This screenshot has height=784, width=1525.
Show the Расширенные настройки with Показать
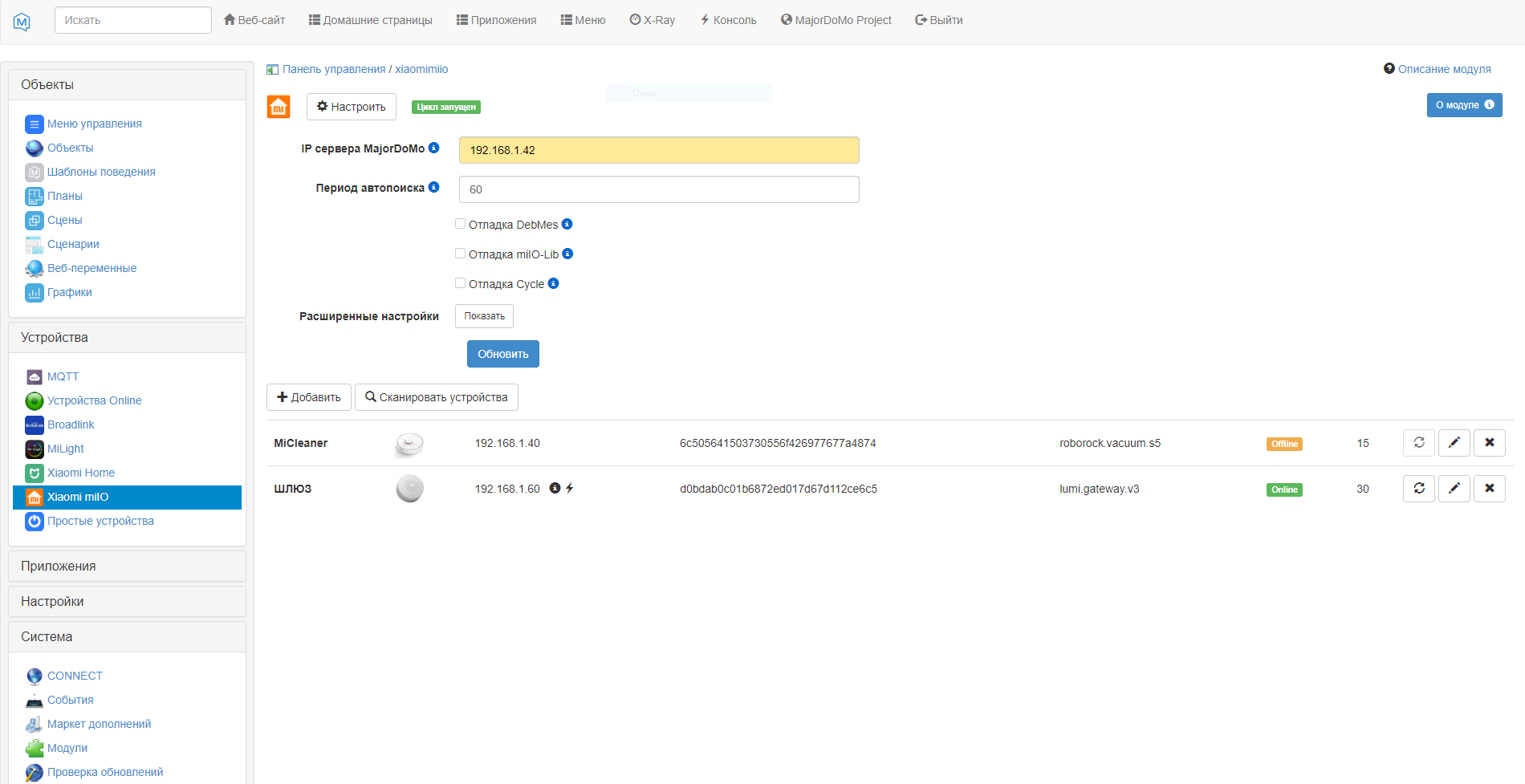pos(484,316)
